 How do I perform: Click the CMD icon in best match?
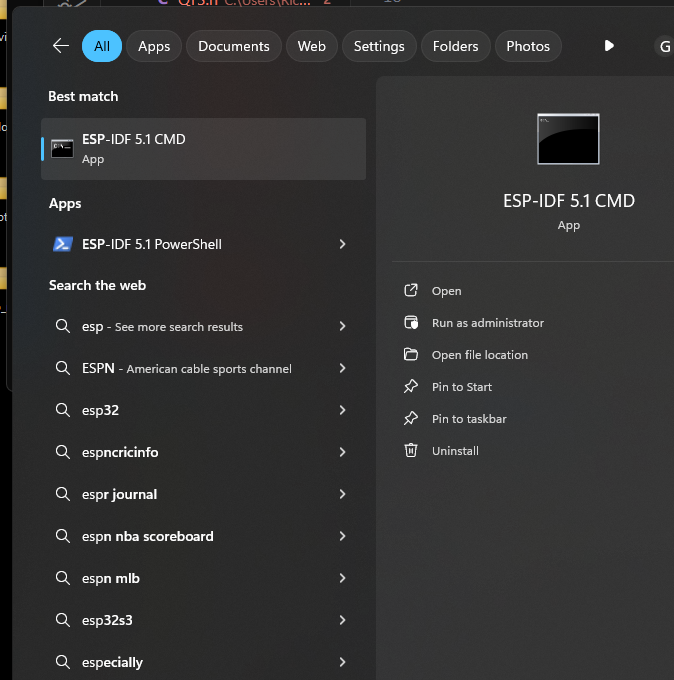(x=62, y=148)
